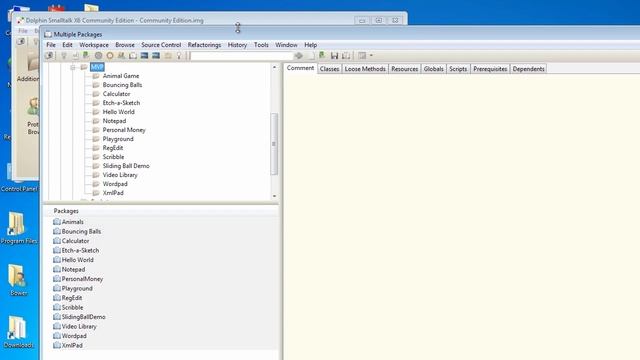Select Etch-a-Sketch in folder tree

tap(121, 103)
